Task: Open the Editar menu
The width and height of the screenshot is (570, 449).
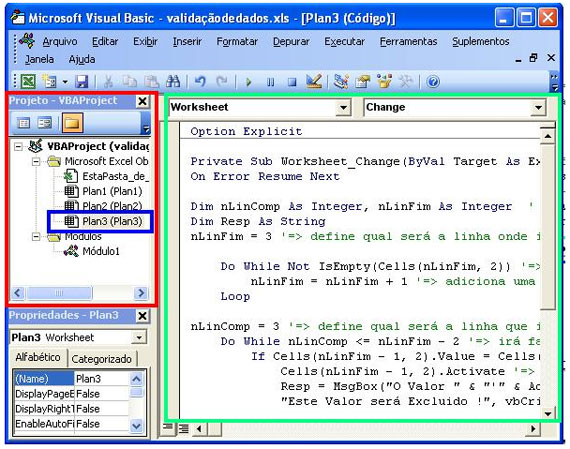Action: (x=105, y=41)
